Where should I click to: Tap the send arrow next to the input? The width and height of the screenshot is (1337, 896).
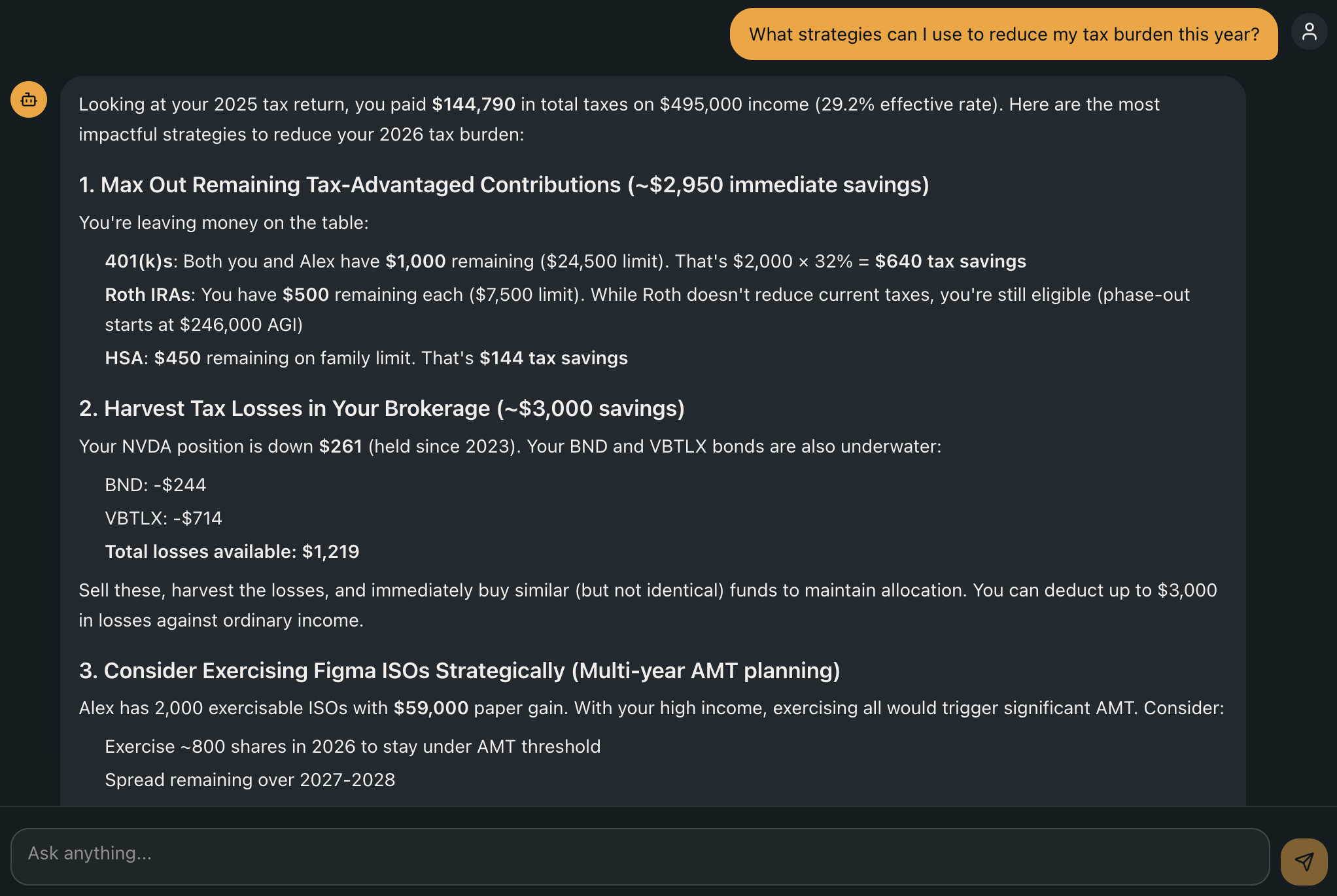(1304, 860)
